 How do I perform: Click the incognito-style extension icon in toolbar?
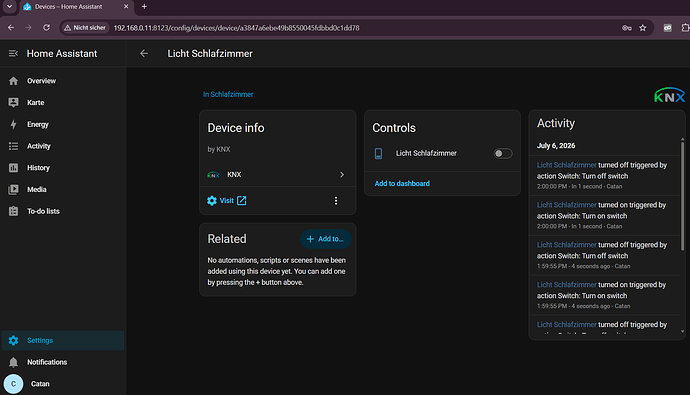click(x=668, y=28)
